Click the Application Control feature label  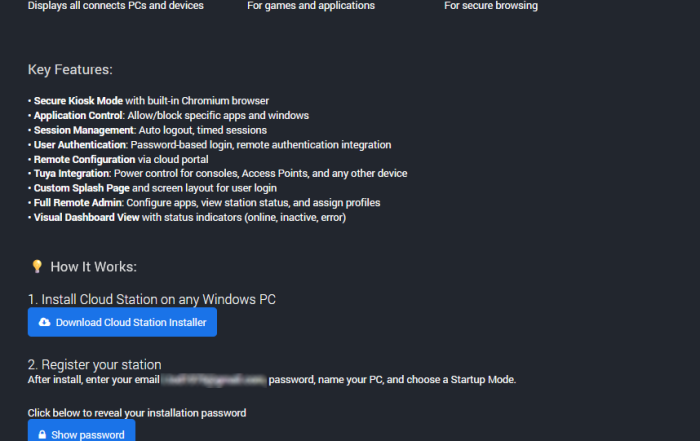[x=78, y=116]
